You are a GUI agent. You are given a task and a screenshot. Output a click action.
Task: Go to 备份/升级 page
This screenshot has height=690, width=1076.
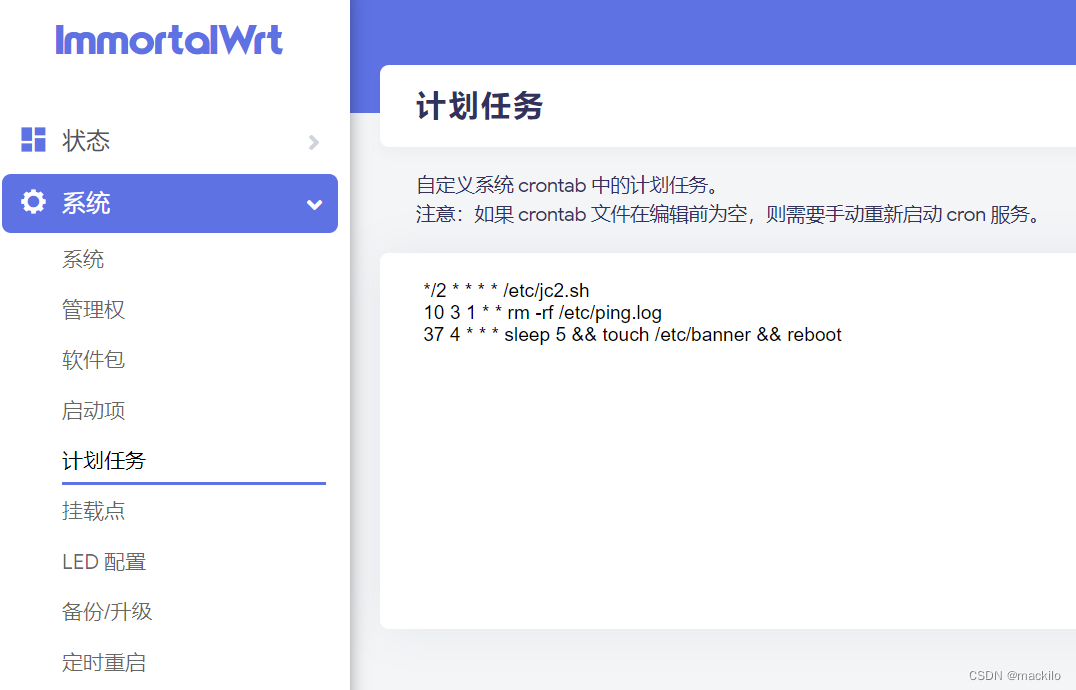tap(107, 611)
